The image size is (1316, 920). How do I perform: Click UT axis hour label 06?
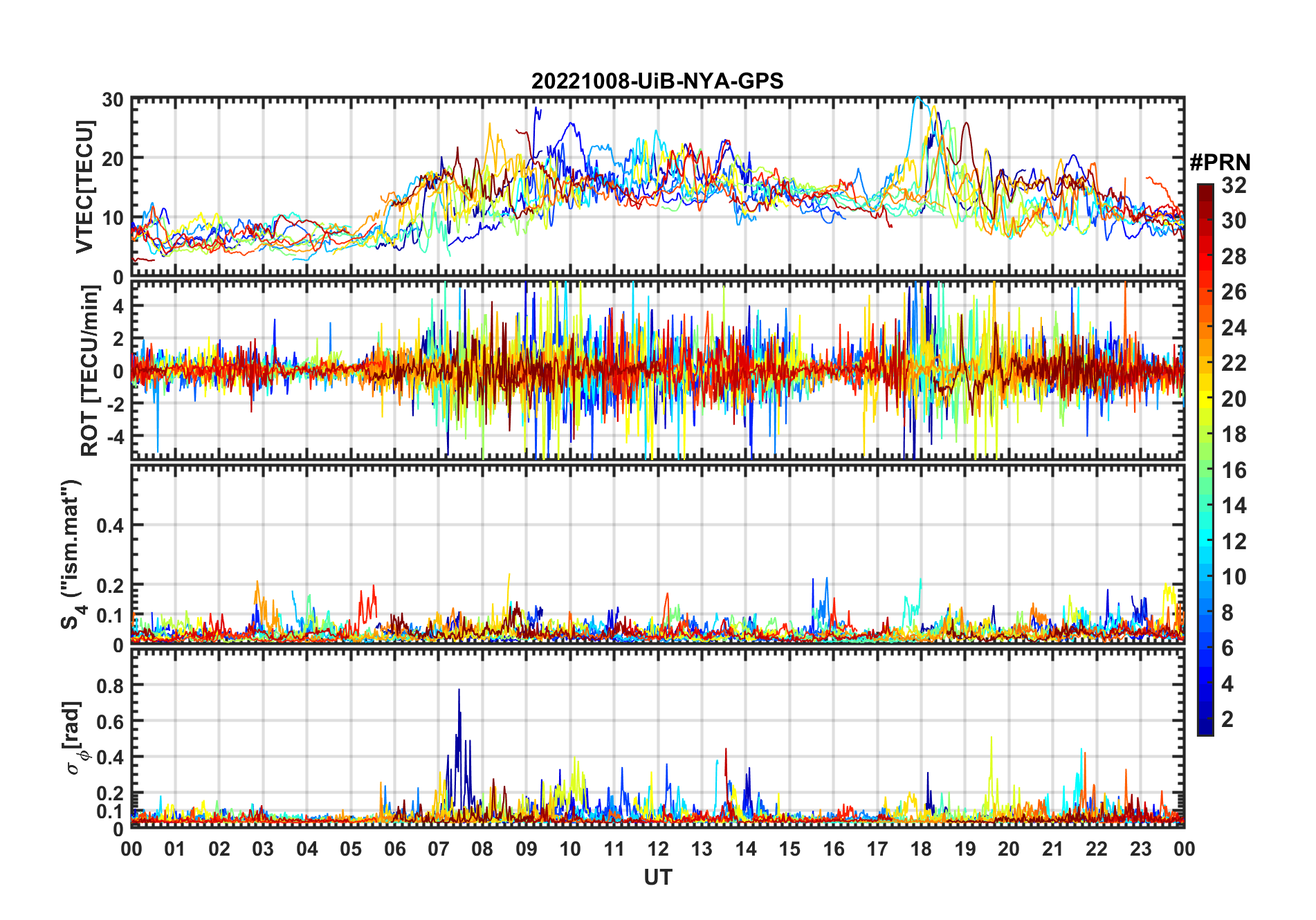pyautogui.click(x=395, y=849)
